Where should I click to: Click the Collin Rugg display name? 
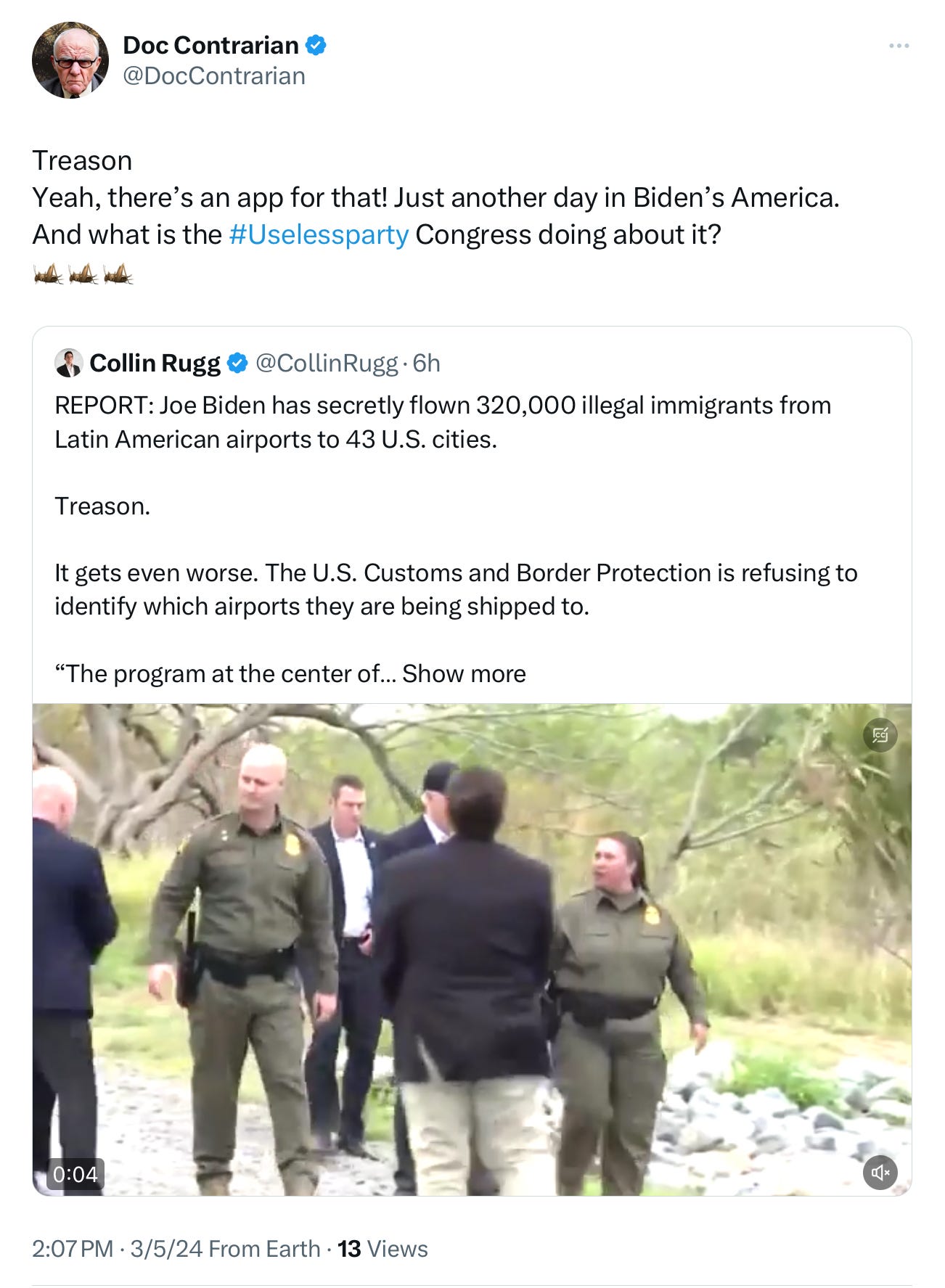point(155,363)
